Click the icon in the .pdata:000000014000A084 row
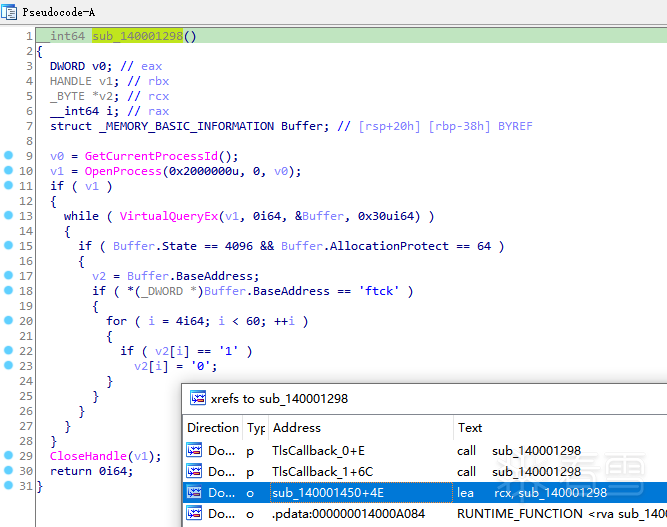 coord(194,513)
